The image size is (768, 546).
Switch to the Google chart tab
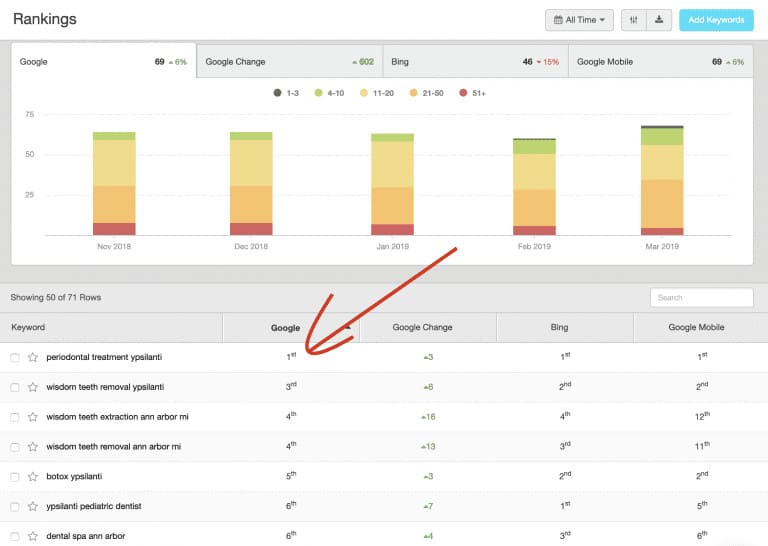103,62
